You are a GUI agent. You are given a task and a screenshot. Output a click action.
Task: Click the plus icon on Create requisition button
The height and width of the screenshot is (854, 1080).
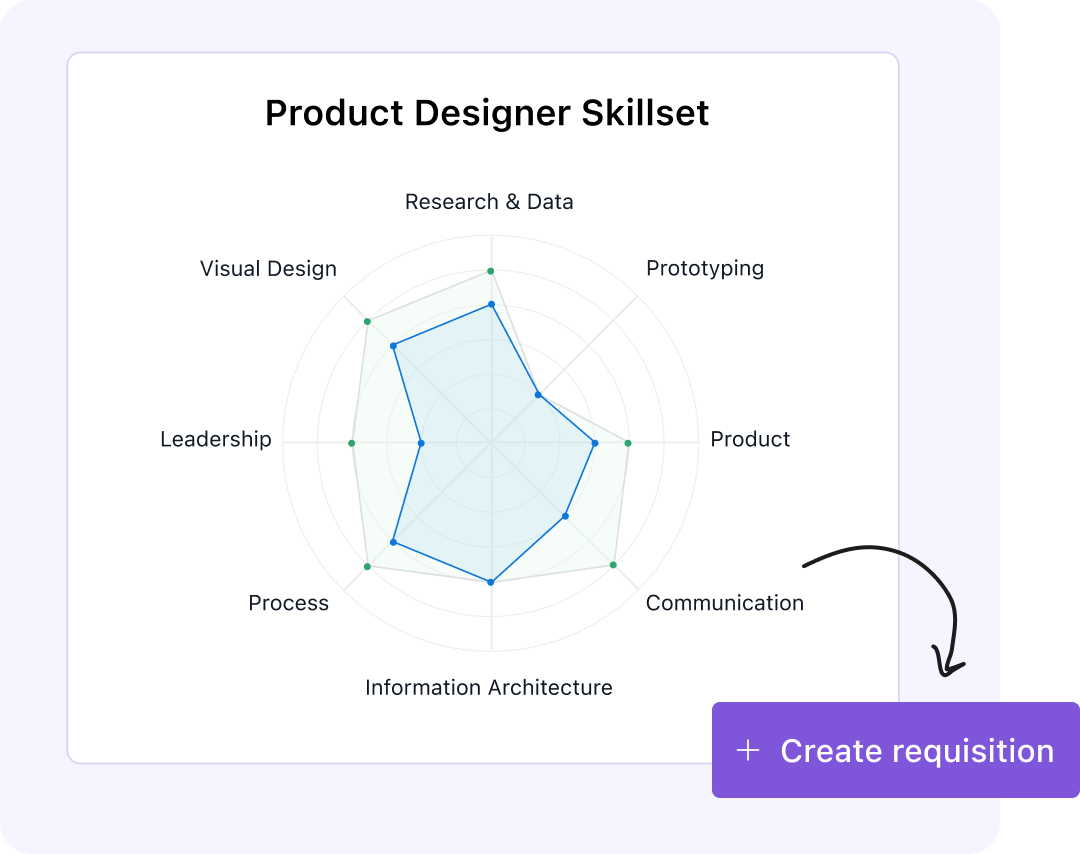click(748, 750)
